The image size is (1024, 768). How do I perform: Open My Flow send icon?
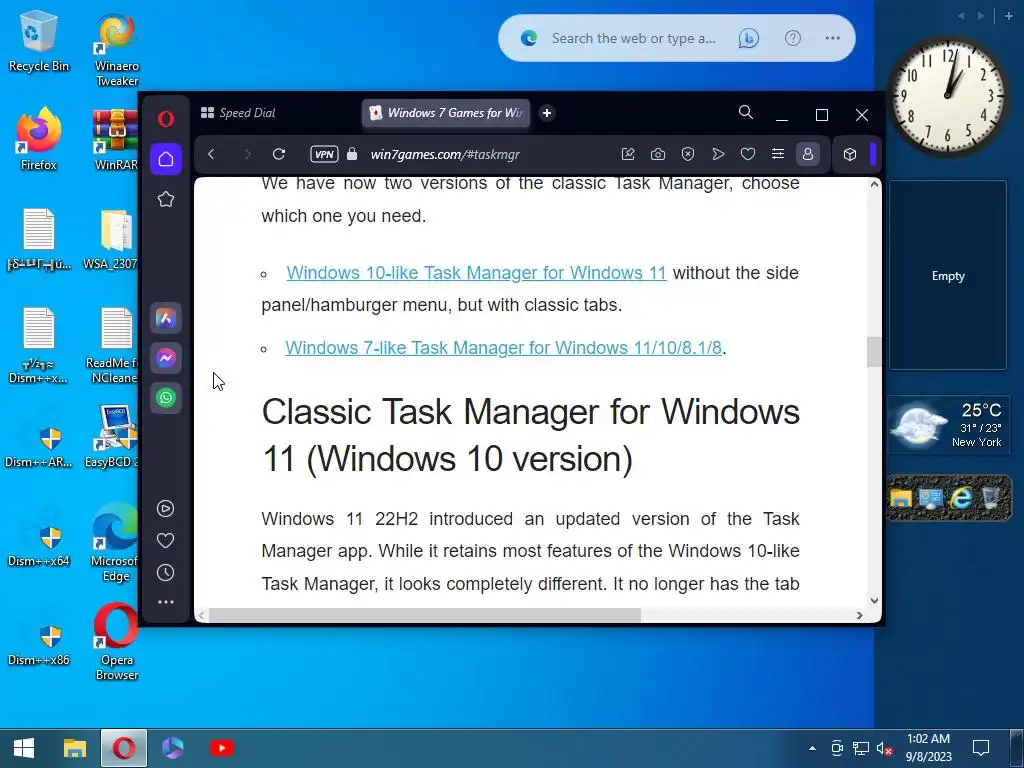[x=718, y=154]
